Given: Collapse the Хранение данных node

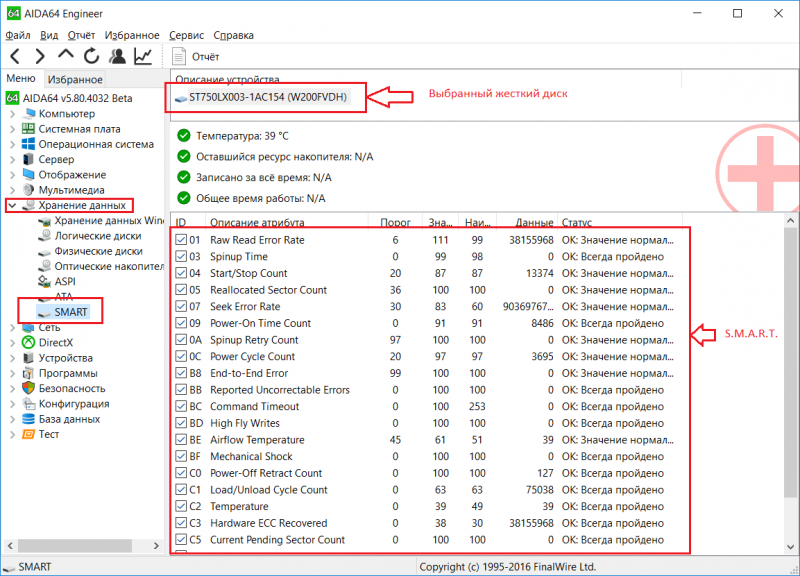Looking at the screenshot, I should (x=12, y=206).
